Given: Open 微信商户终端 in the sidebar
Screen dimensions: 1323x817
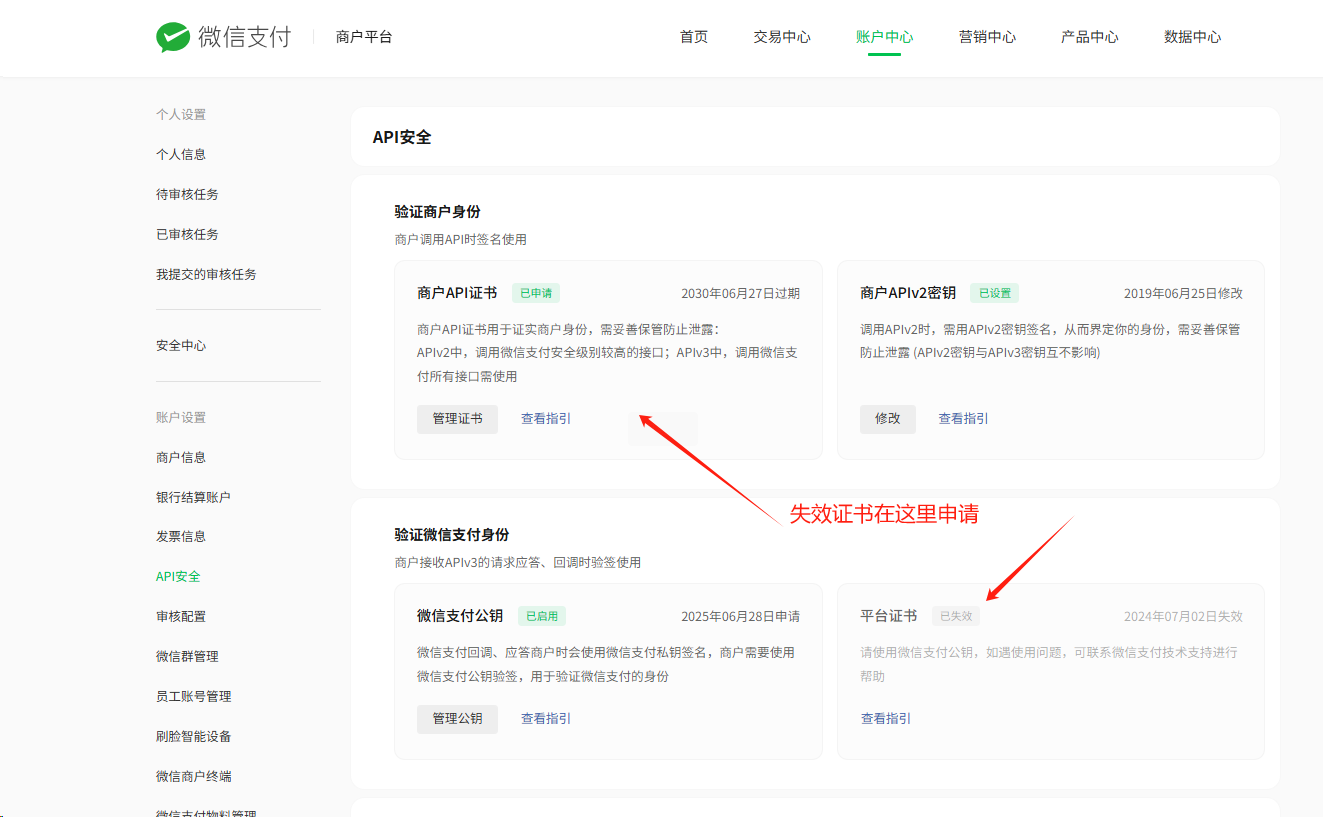Looking at the screenshot, I should [193, 776].
